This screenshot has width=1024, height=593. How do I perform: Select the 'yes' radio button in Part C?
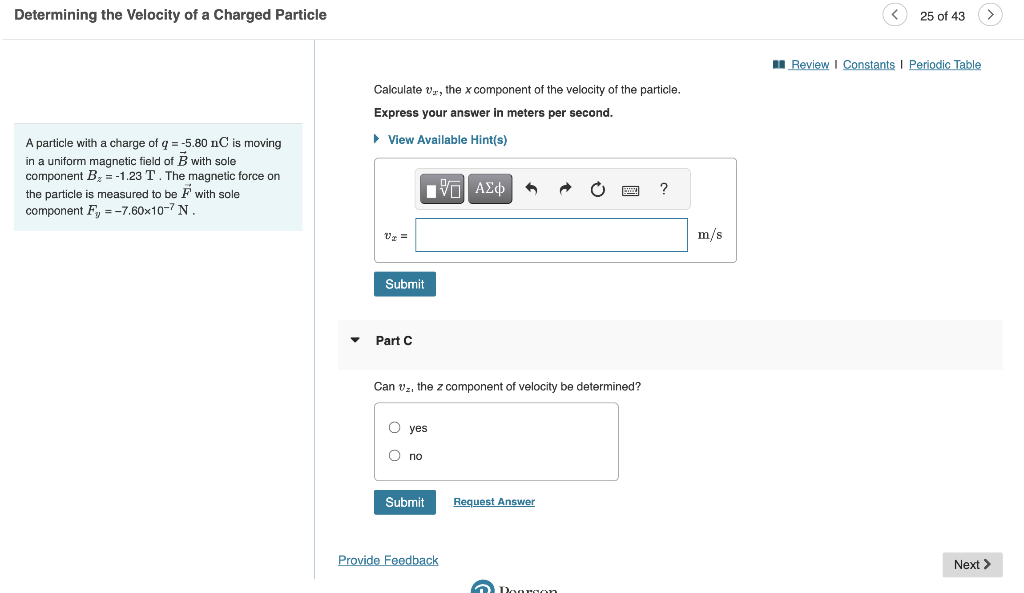[395, 427]
